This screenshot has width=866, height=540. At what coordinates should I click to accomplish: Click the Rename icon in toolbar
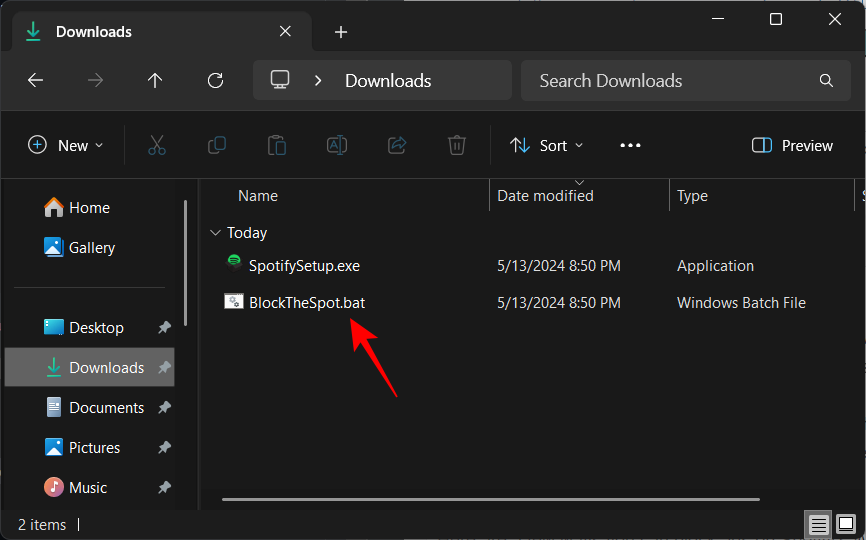(x=337, y=146)
